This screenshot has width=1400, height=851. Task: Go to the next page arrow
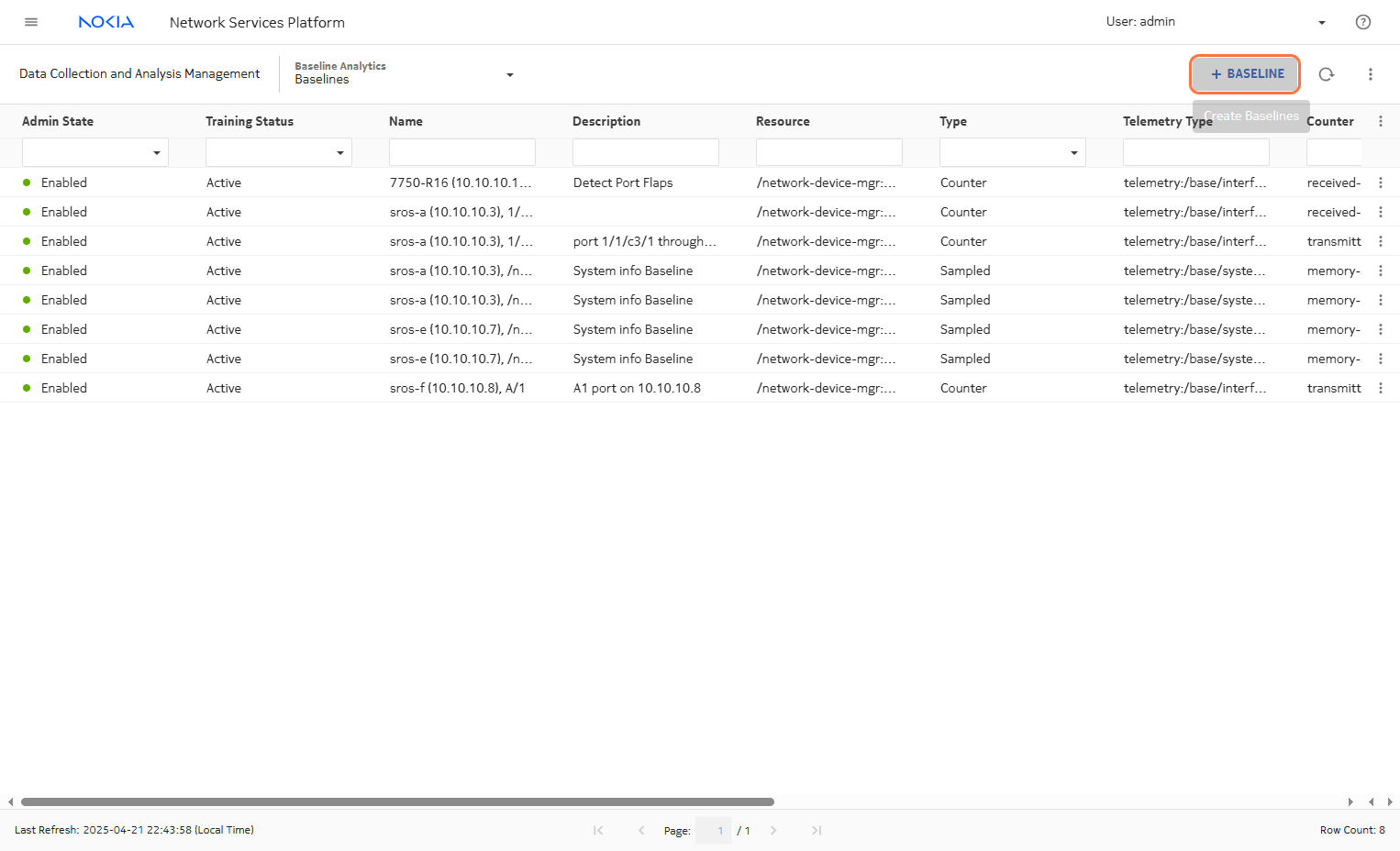tap(773, 830)
